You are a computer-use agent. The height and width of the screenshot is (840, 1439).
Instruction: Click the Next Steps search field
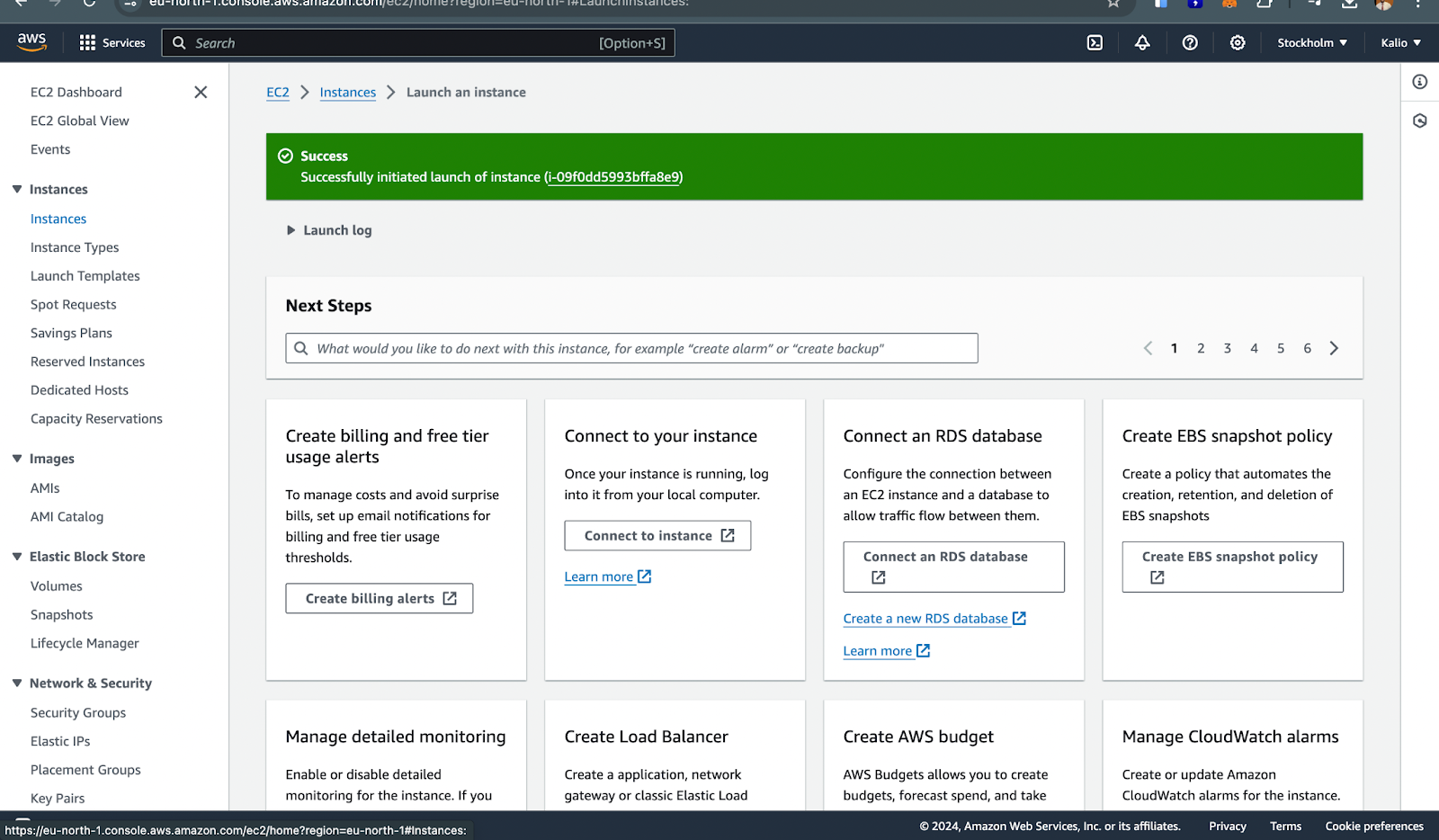631,349
